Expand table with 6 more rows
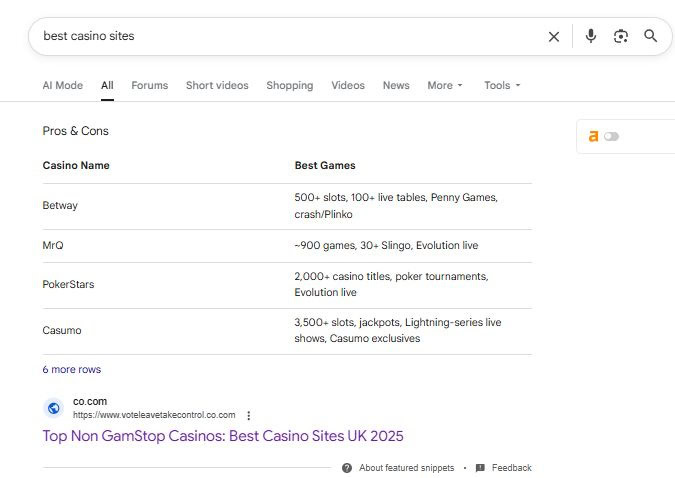 [x=72, y=369]
